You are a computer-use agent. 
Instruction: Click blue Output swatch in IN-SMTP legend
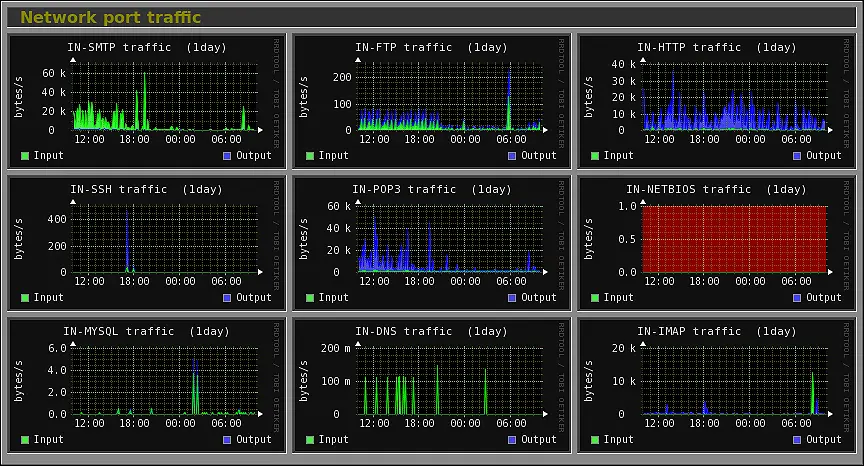click(x=227, y=156)
